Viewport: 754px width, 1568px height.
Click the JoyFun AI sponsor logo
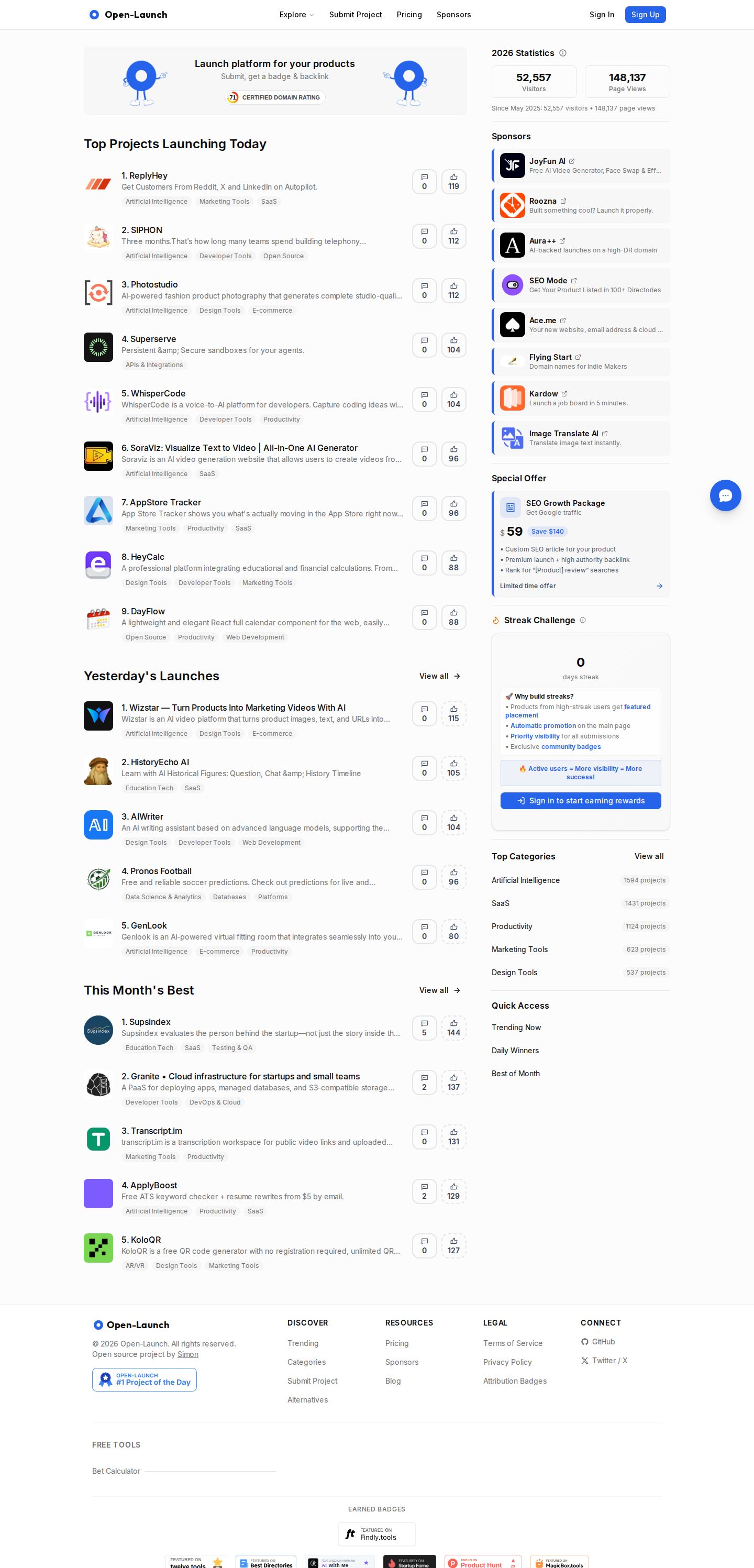(x=513, y=165)
